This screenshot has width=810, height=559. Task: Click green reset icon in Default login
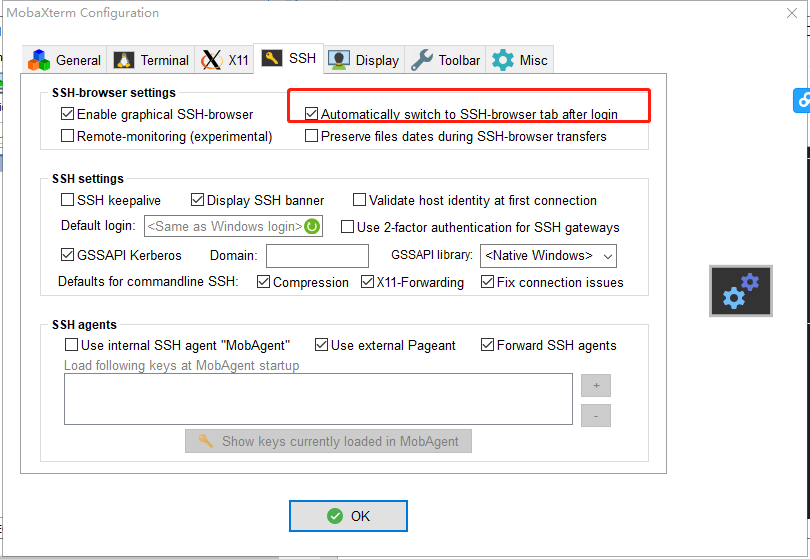[312, 226]
